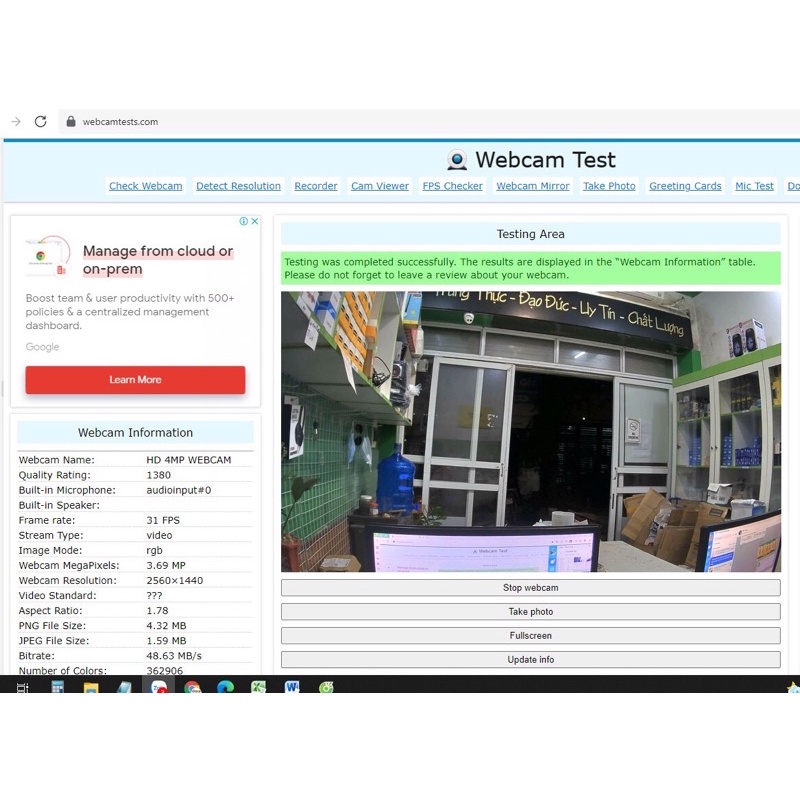
Task: Click the padlock icon in the address bar
Action: tap(70, 121)
